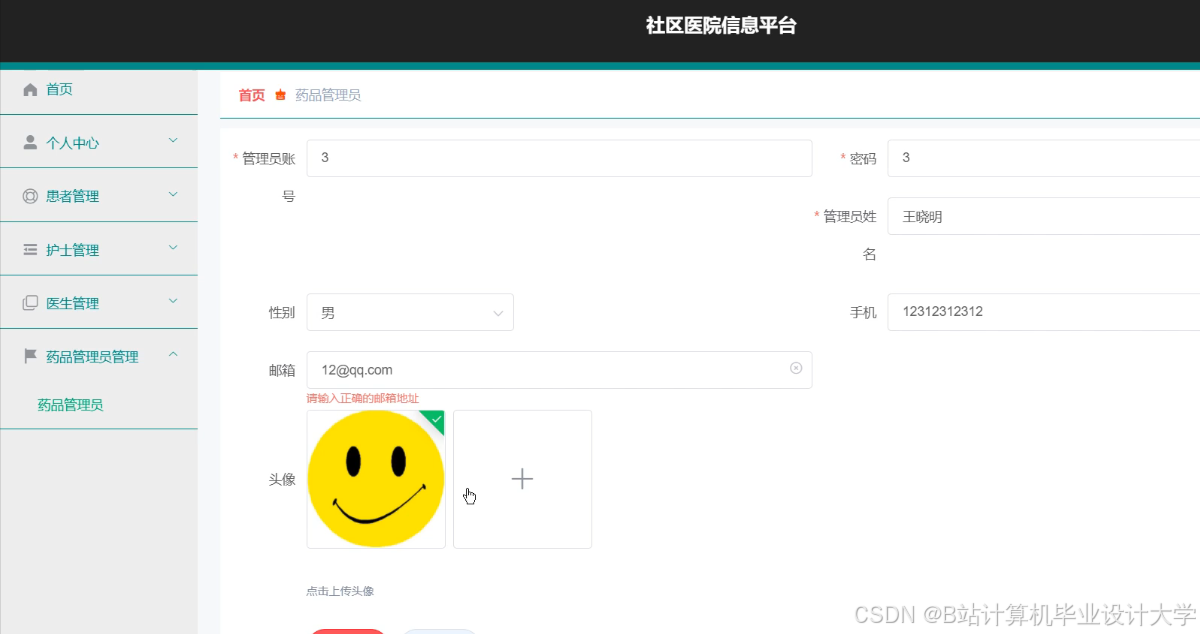The image size is (1200, 634).
Task: Click the 密码 input field
Action: (1043, 158)
